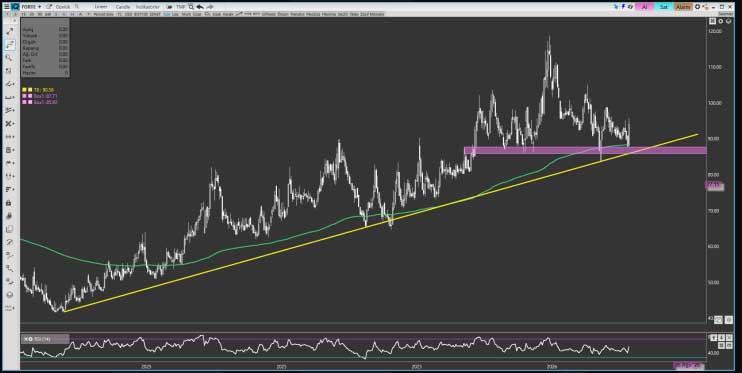Click the copy pages icon in left sidebar
The height and width of the screenshot is (373, 742).
point(9,229)
